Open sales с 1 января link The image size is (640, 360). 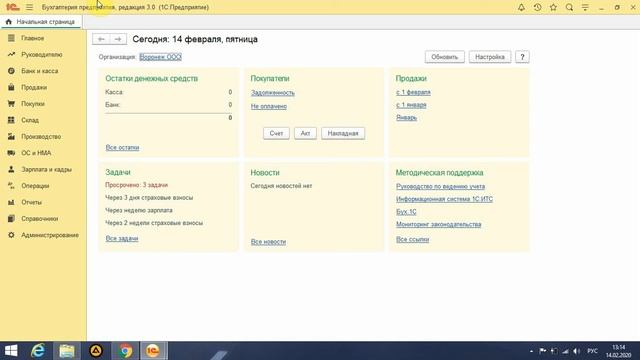coord(411,105)
